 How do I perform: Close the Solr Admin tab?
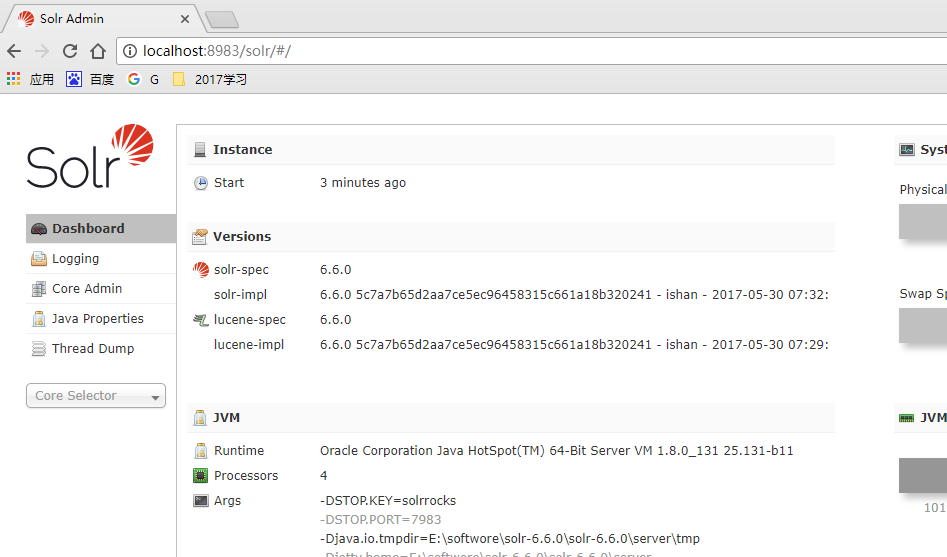185,19
